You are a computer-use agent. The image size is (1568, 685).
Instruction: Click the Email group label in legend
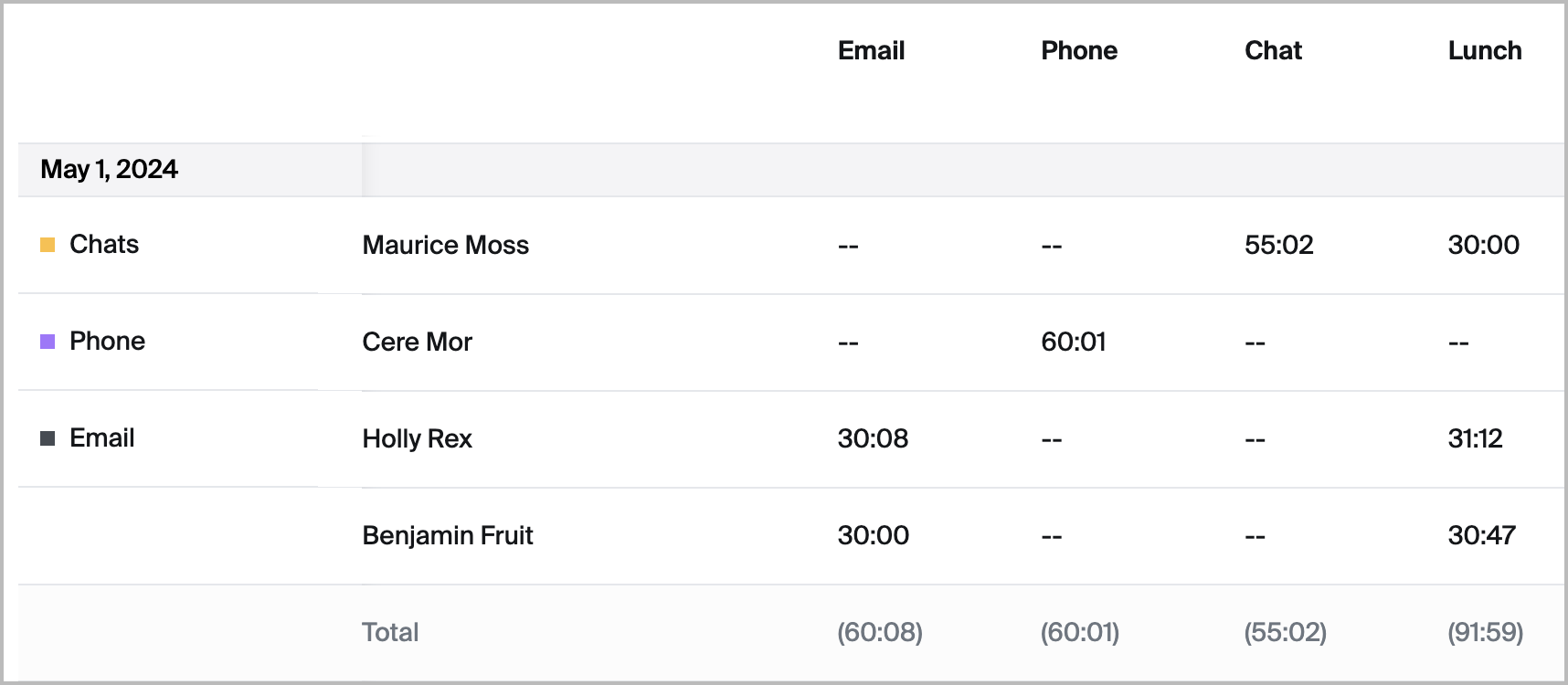tap(101, 438)
